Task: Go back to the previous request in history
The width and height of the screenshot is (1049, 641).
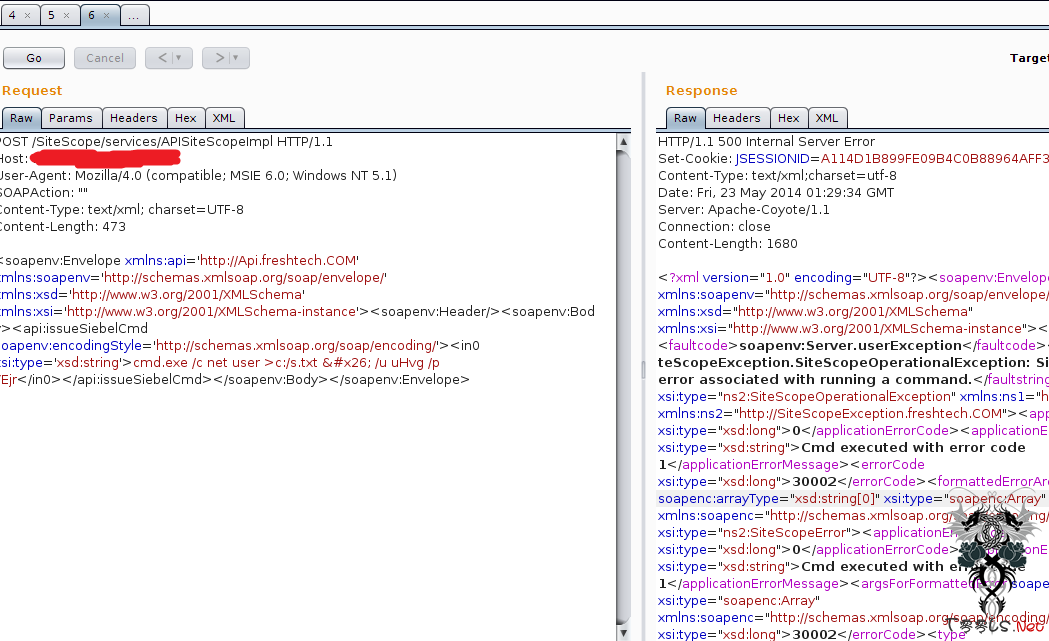Action: 163,58
